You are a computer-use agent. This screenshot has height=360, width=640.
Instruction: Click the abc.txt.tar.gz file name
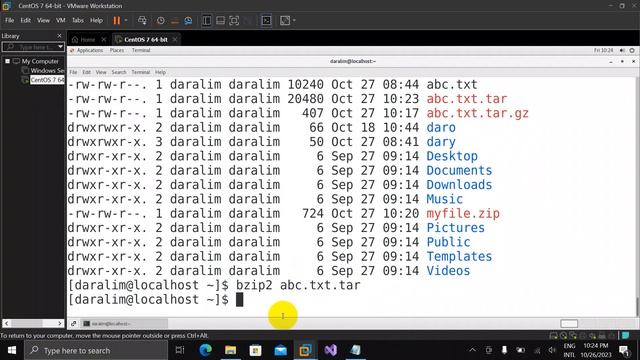(477, 113)
